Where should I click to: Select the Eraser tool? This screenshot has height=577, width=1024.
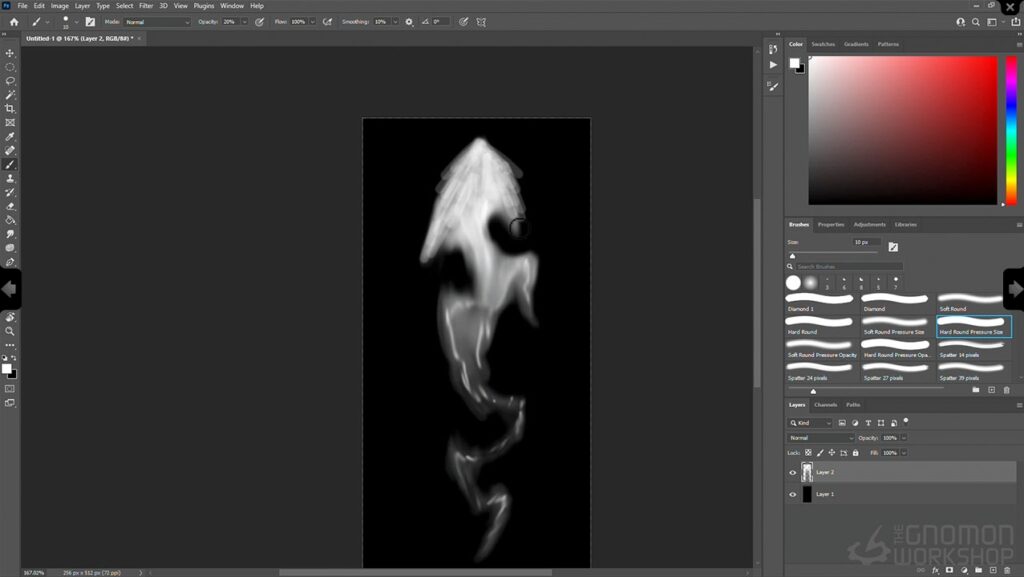[10, 206]
